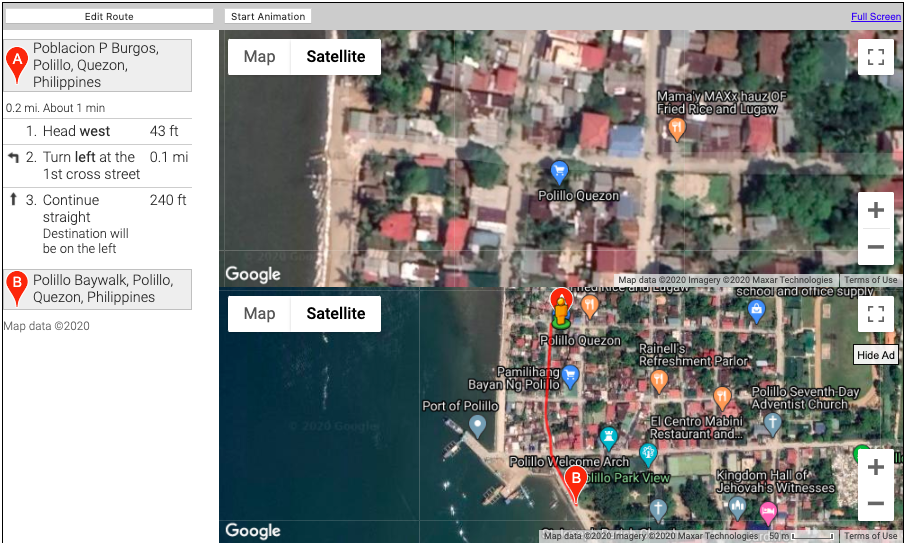The width and height of the screenshot is (907, 543).
Task: Toggle fullscreen view on the upper map
Action: pyautogui.click(x=876, y=58)
